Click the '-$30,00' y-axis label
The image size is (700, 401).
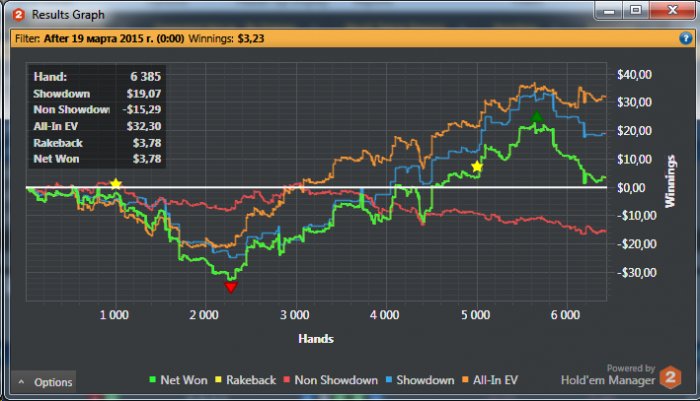pyautogui.click(x=637, y=272)
